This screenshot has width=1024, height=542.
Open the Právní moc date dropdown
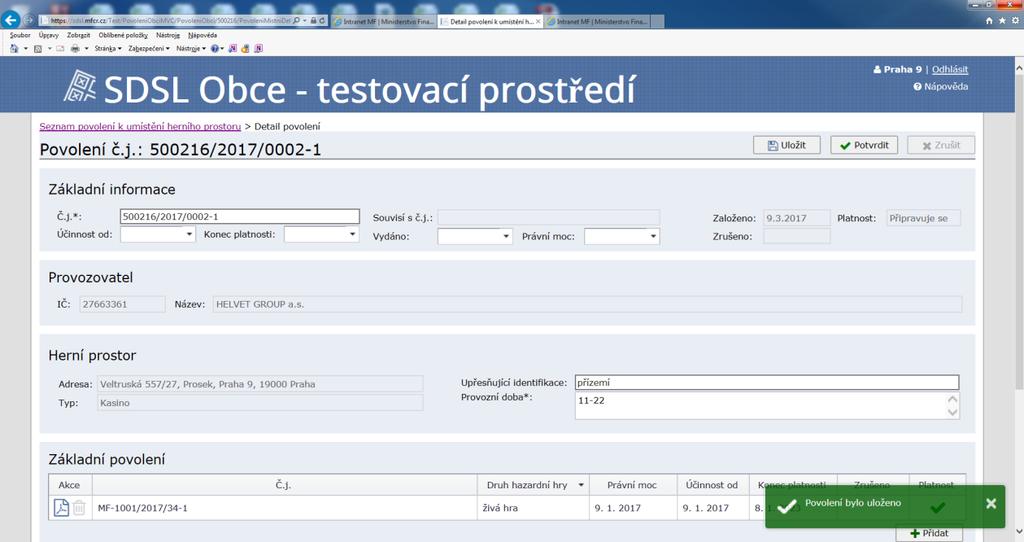point(653,236)
